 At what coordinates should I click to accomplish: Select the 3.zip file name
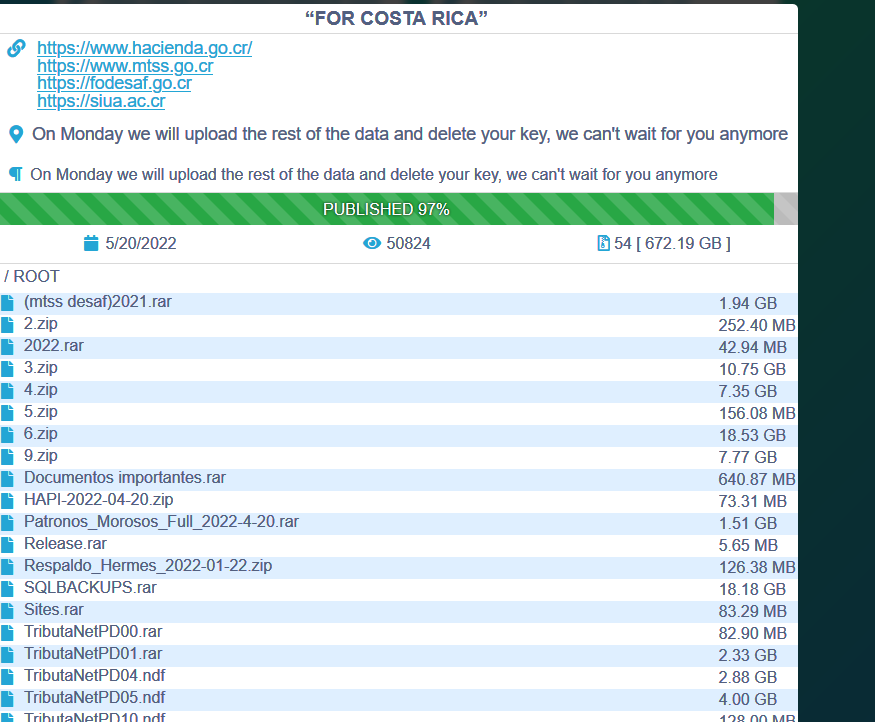click(x=41, y=368)
